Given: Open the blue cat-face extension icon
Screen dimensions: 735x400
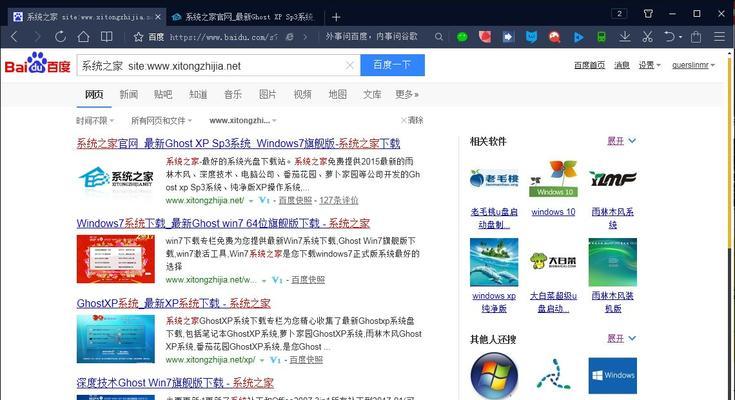Looking at the screenshot, I should (x=531, y=37).
